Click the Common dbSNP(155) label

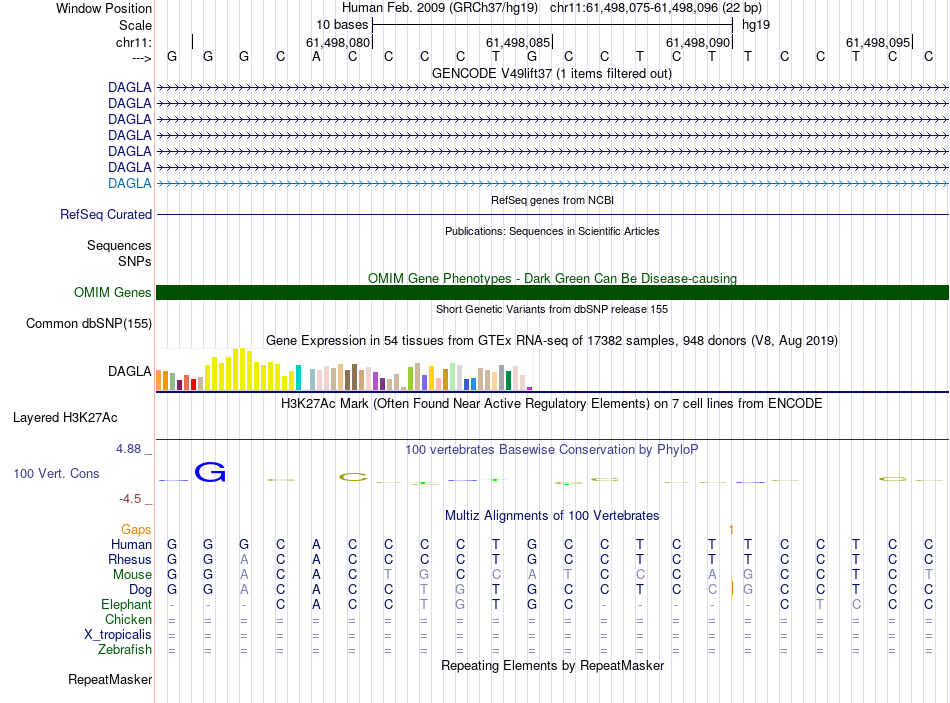click(x=89, y=324)
